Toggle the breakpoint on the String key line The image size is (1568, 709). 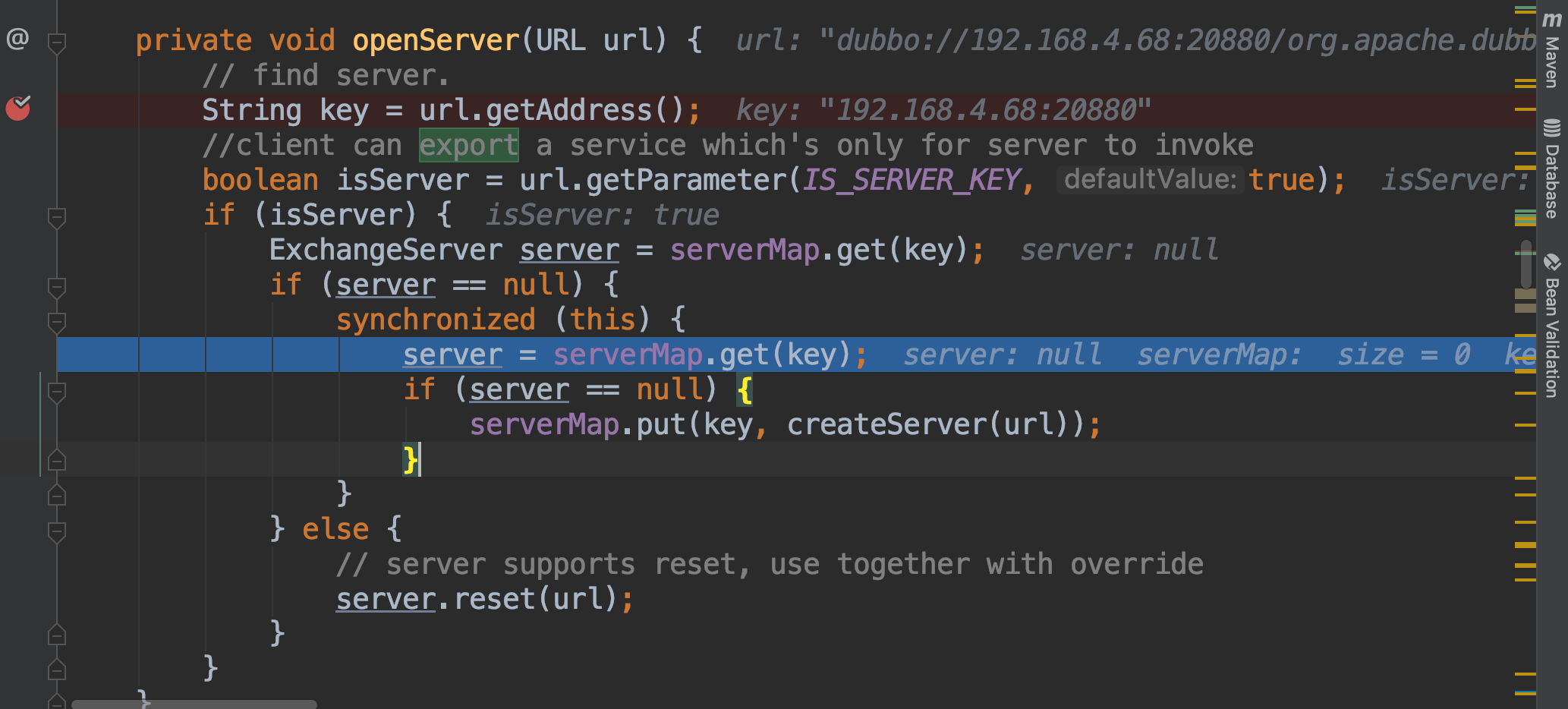18,109
